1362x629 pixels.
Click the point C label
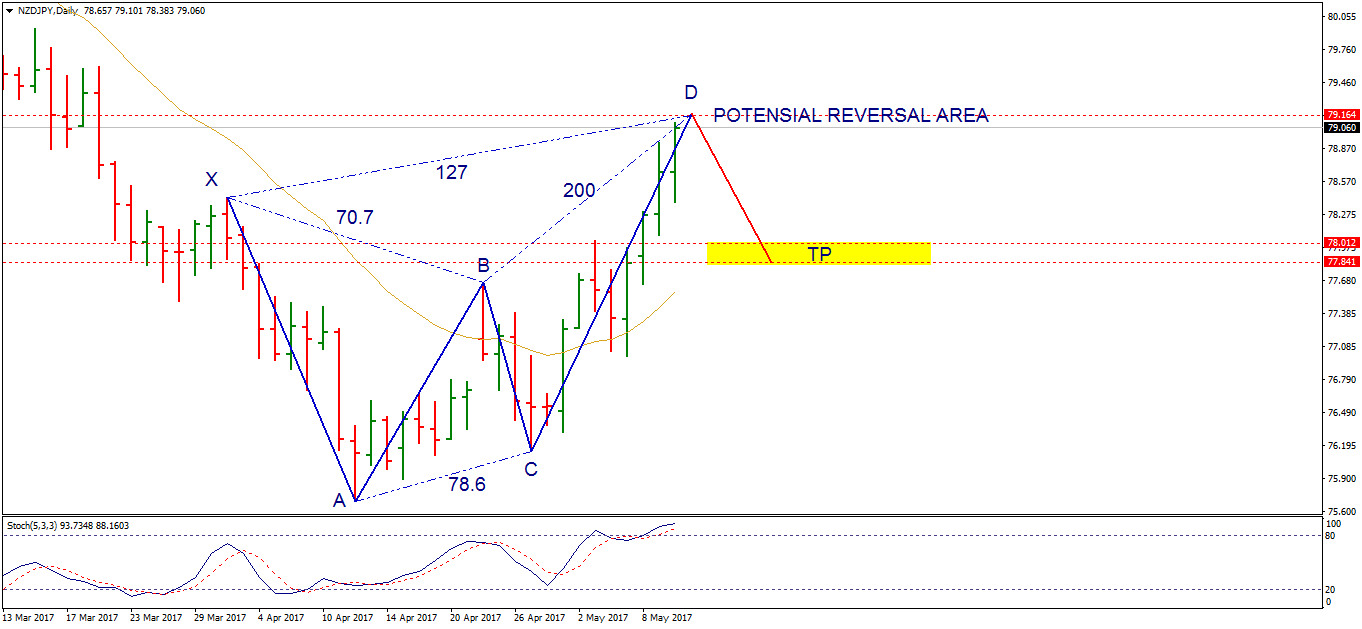[531, 469]
